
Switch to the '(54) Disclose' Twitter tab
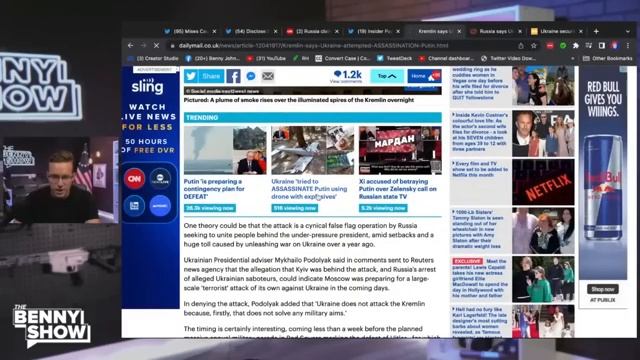coord(248,31)
